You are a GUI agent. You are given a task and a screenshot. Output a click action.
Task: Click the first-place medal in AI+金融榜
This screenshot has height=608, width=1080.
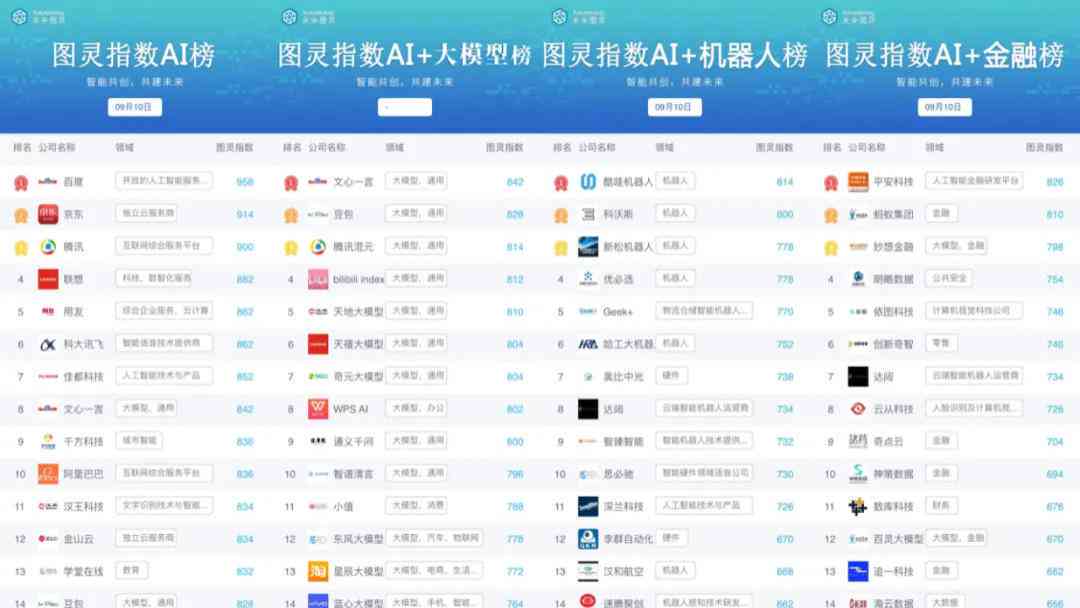tap(831, 182)
